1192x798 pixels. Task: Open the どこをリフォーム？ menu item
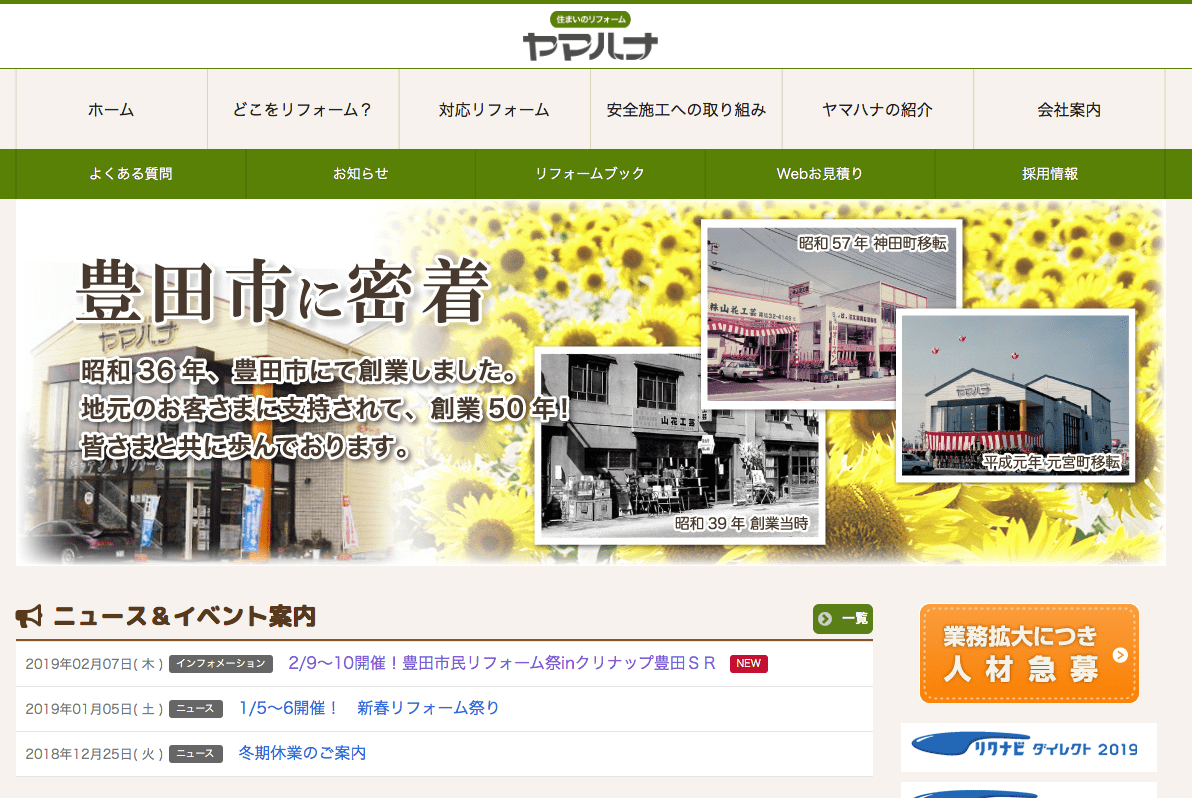click(x=303, y=109)
